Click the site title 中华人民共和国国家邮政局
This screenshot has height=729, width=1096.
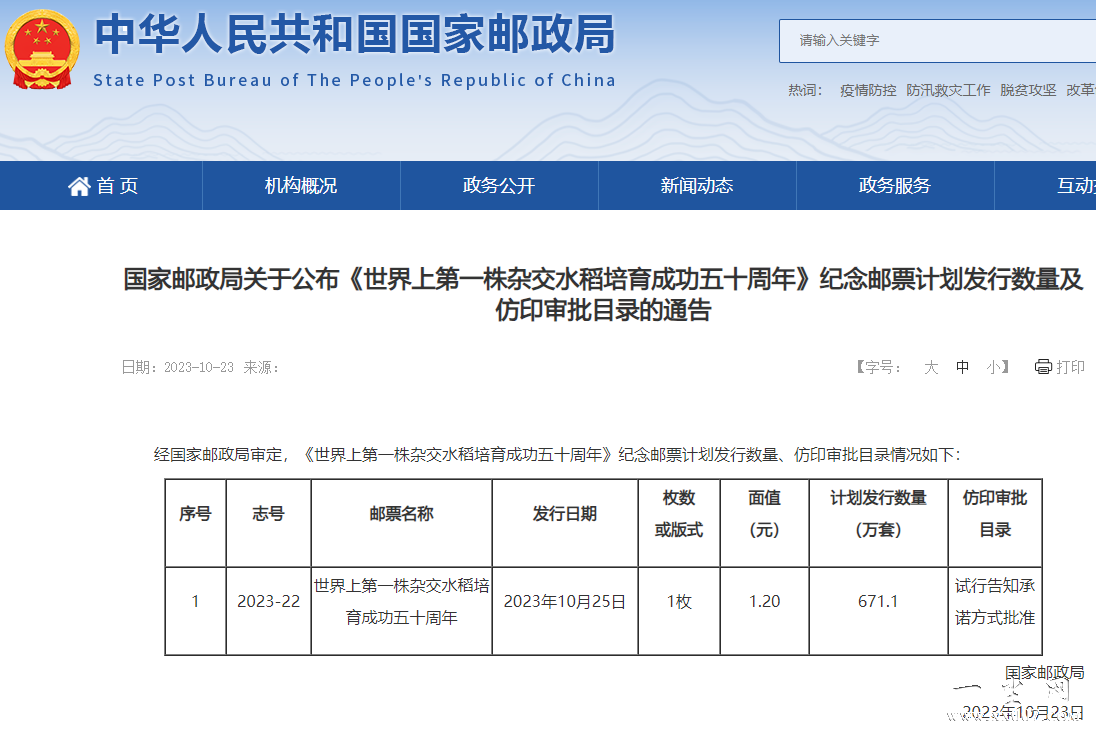(354, 34)
